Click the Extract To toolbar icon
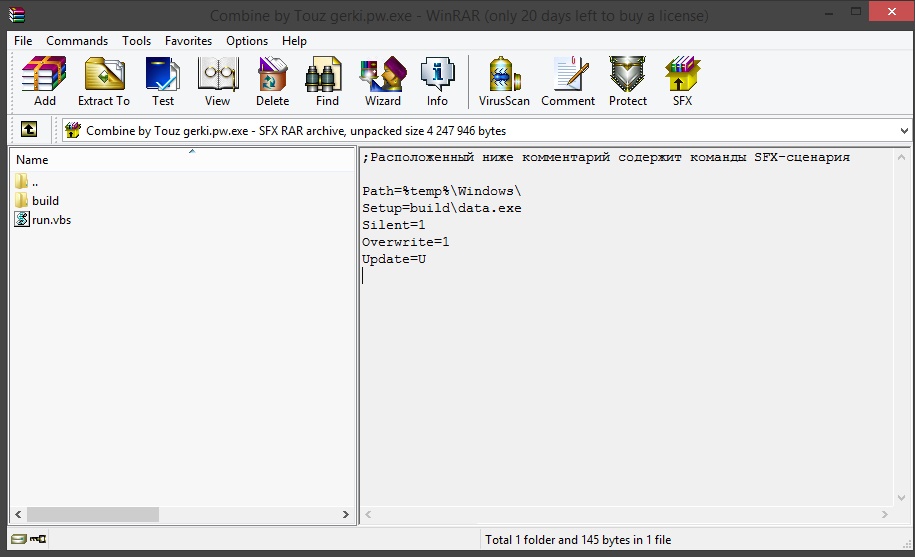 click(104, 81)
